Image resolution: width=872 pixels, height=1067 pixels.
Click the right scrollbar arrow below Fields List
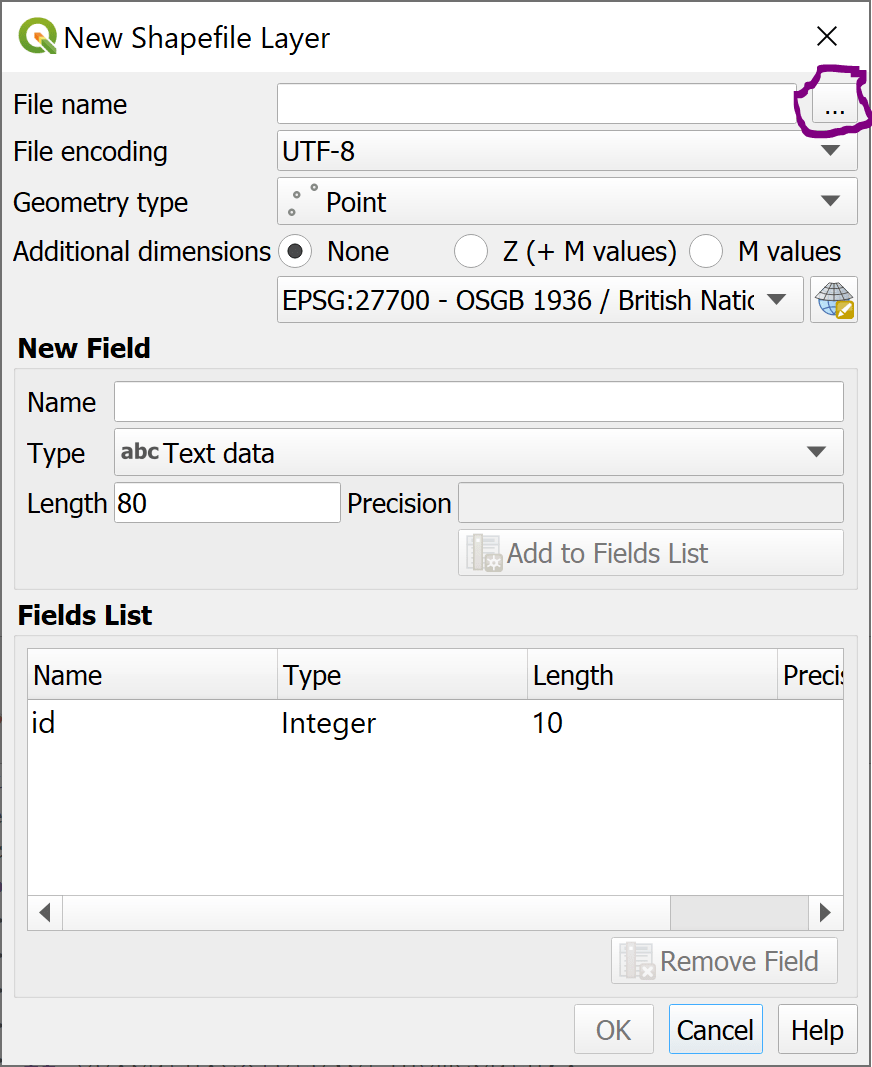coord(826,912)
